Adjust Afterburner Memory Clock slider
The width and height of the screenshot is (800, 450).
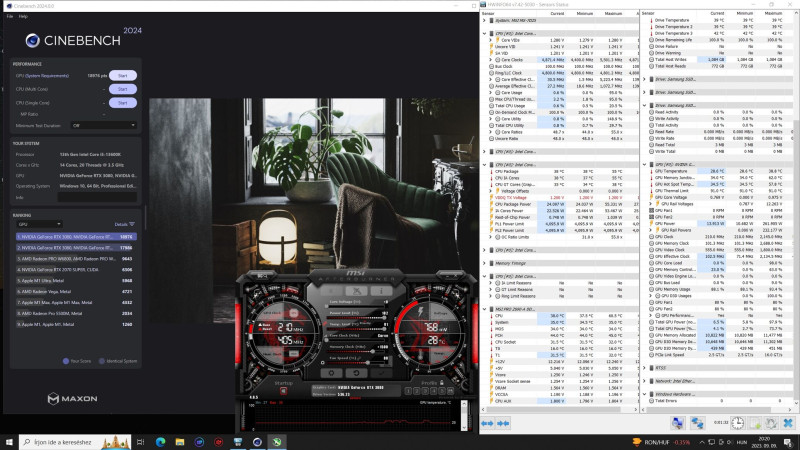(357, 352)
